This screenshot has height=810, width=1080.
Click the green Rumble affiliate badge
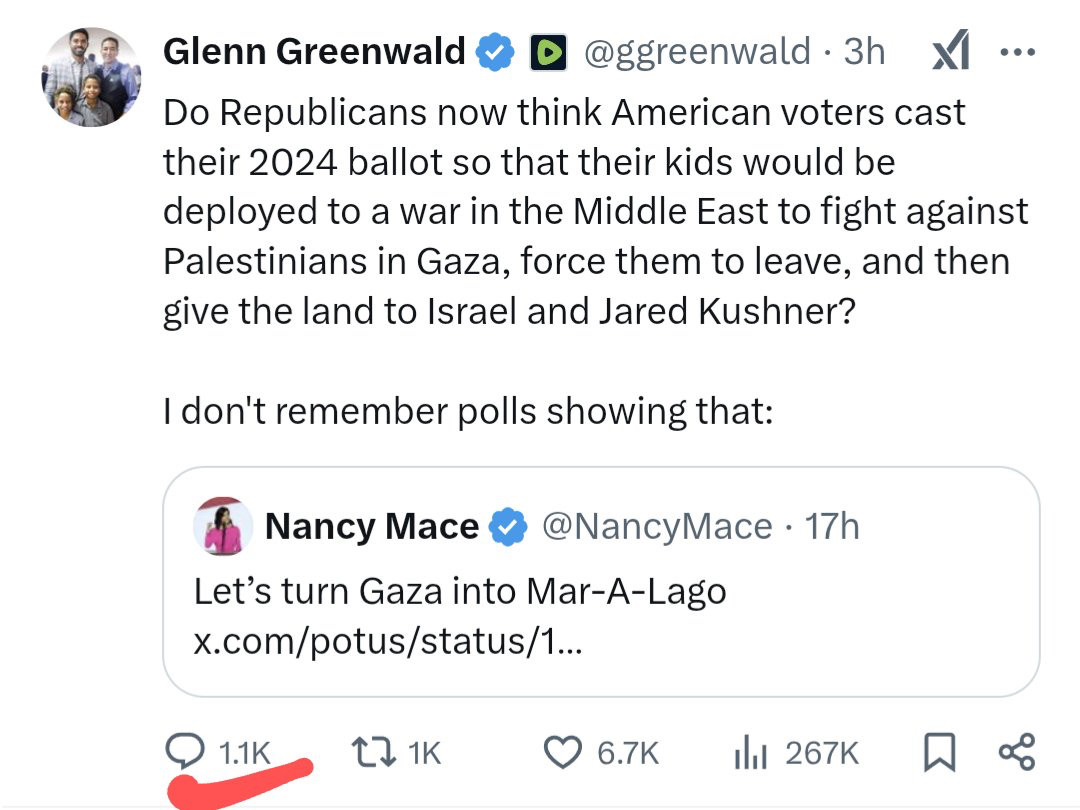pos(548,52)
